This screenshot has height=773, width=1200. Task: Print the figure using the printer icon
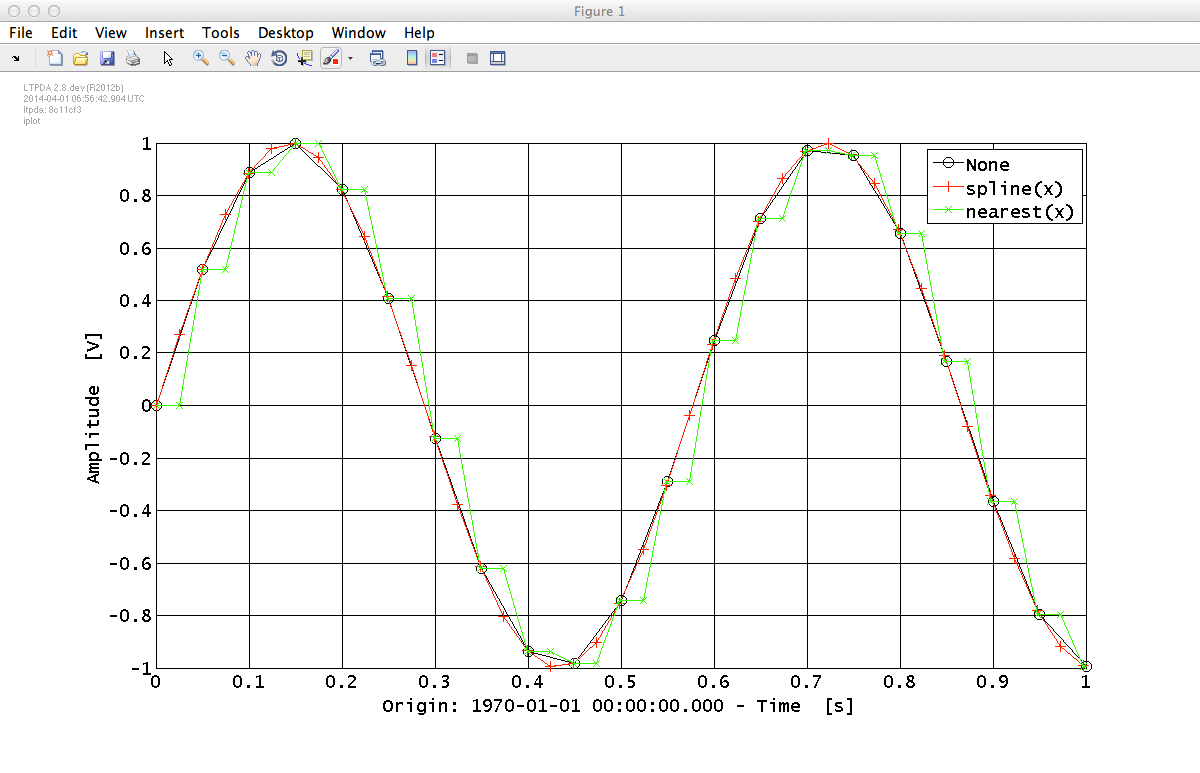click(133, 59)
